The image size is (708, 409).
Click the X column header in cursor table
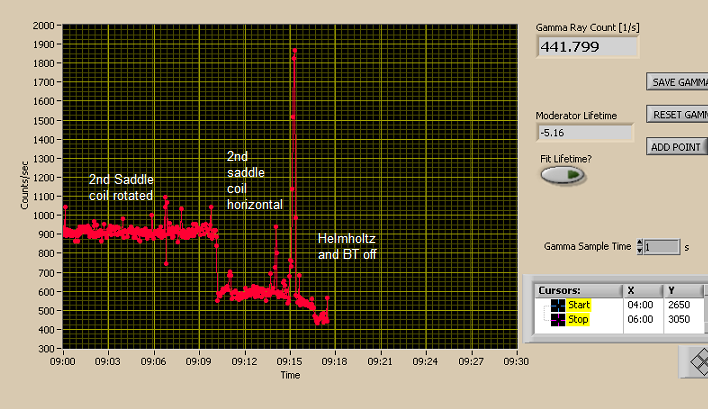tap(643, 291)
